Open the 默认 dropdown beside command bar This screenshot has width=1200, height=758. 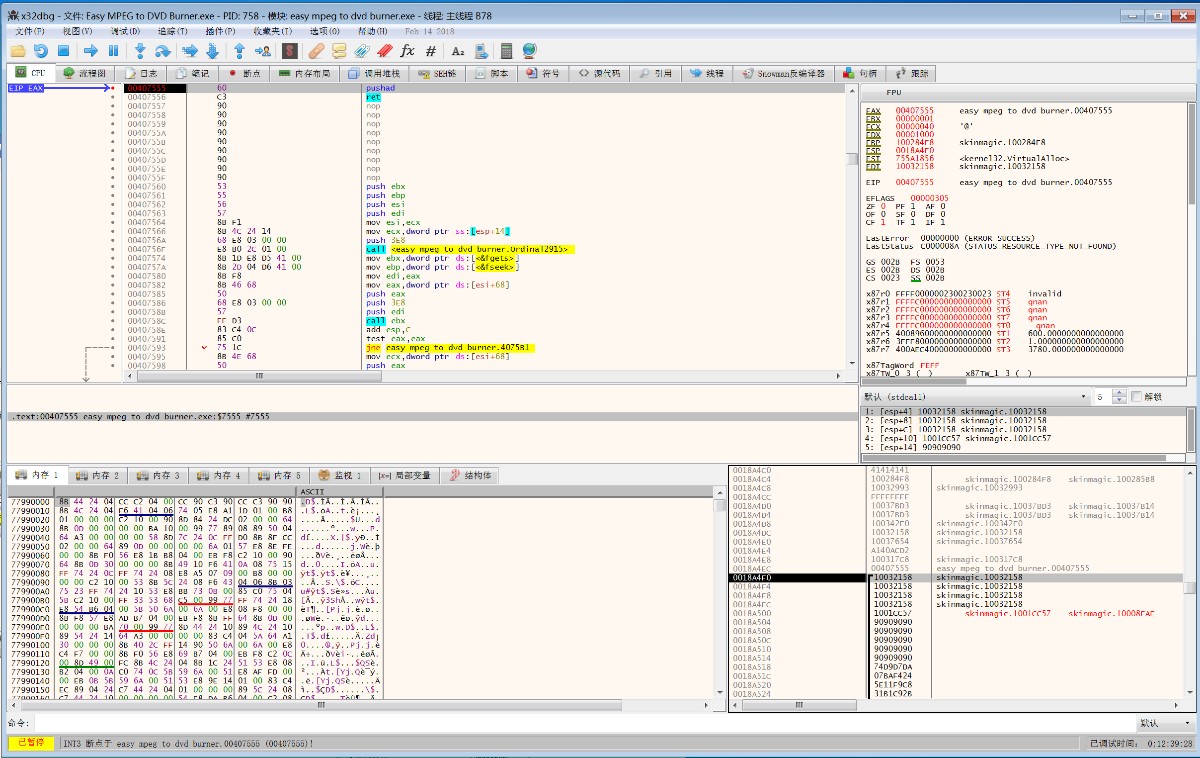pyautogui.click(x=1163, y=723)
